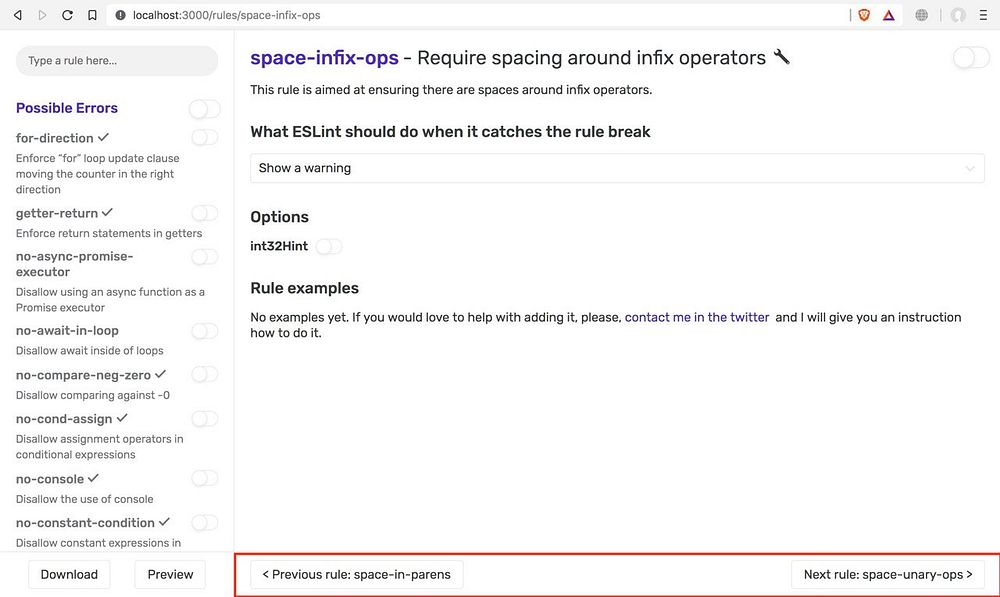Click the globe icon in browser toolbar
This screenshot has height=597, width=1000.
click(x=922, y=15)
